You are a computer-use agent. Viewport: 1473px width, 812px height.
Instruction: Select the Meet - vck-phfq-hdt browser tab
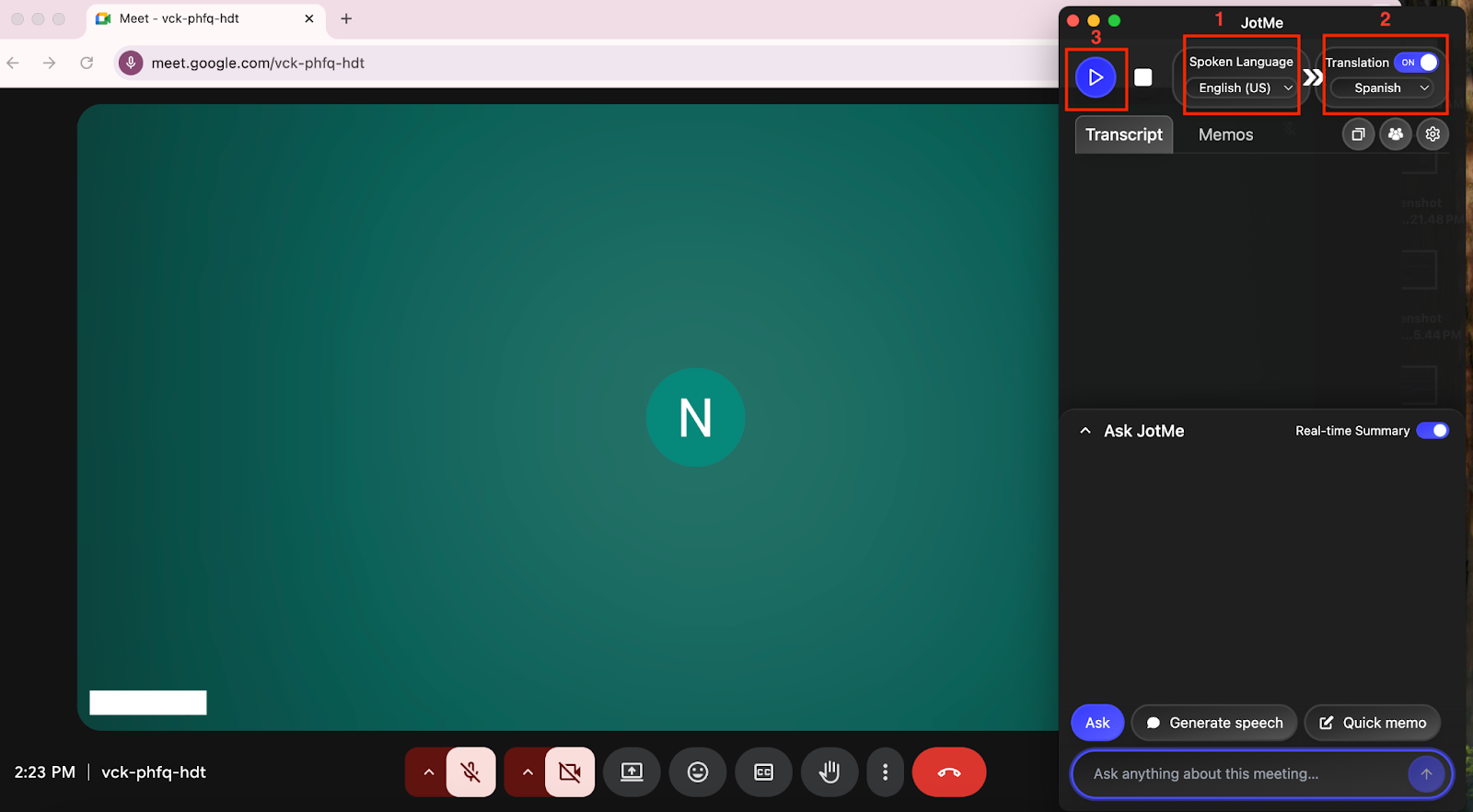click(x=206, y=18)
